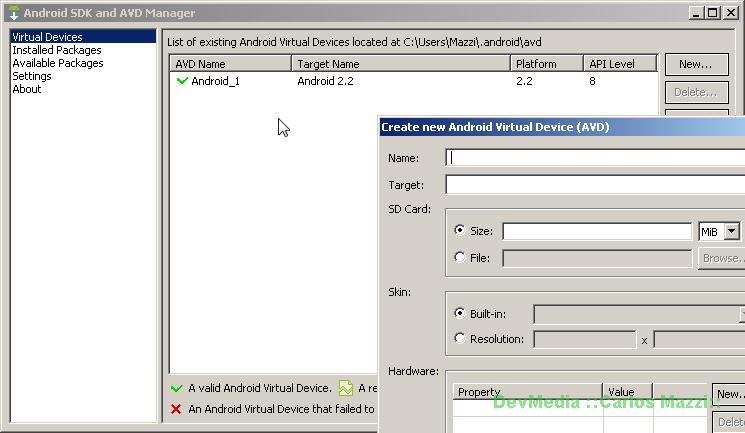
Task: Click the red X failed-device legend icon
Action: 177,408
